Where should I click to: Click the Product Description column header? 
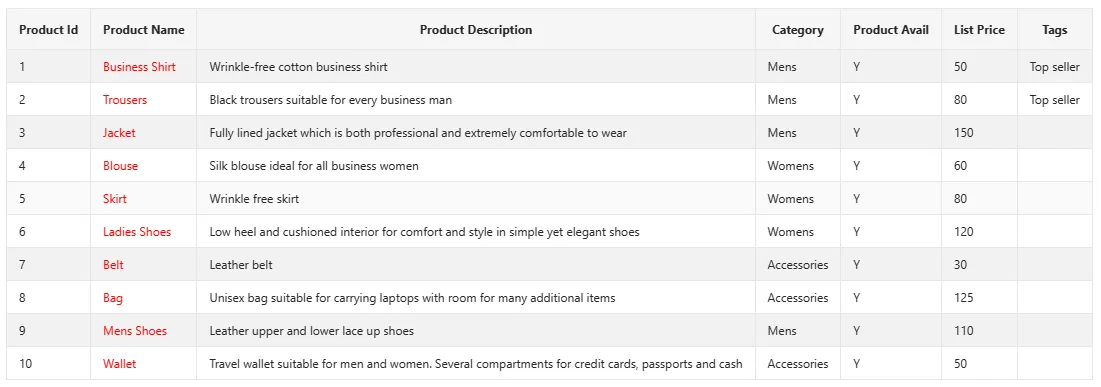[x=476, y=29]
